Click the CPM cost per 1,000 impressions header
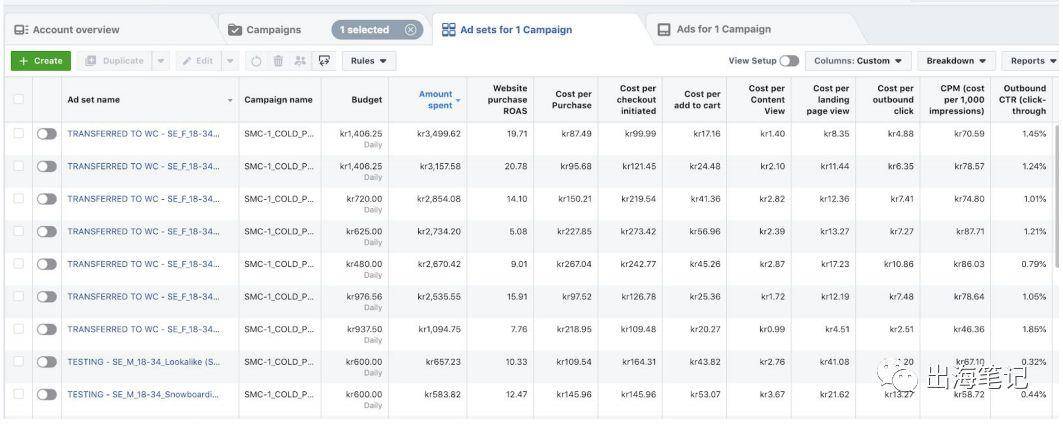Viewport: 1063px width, 424px height. coord(956,100)
